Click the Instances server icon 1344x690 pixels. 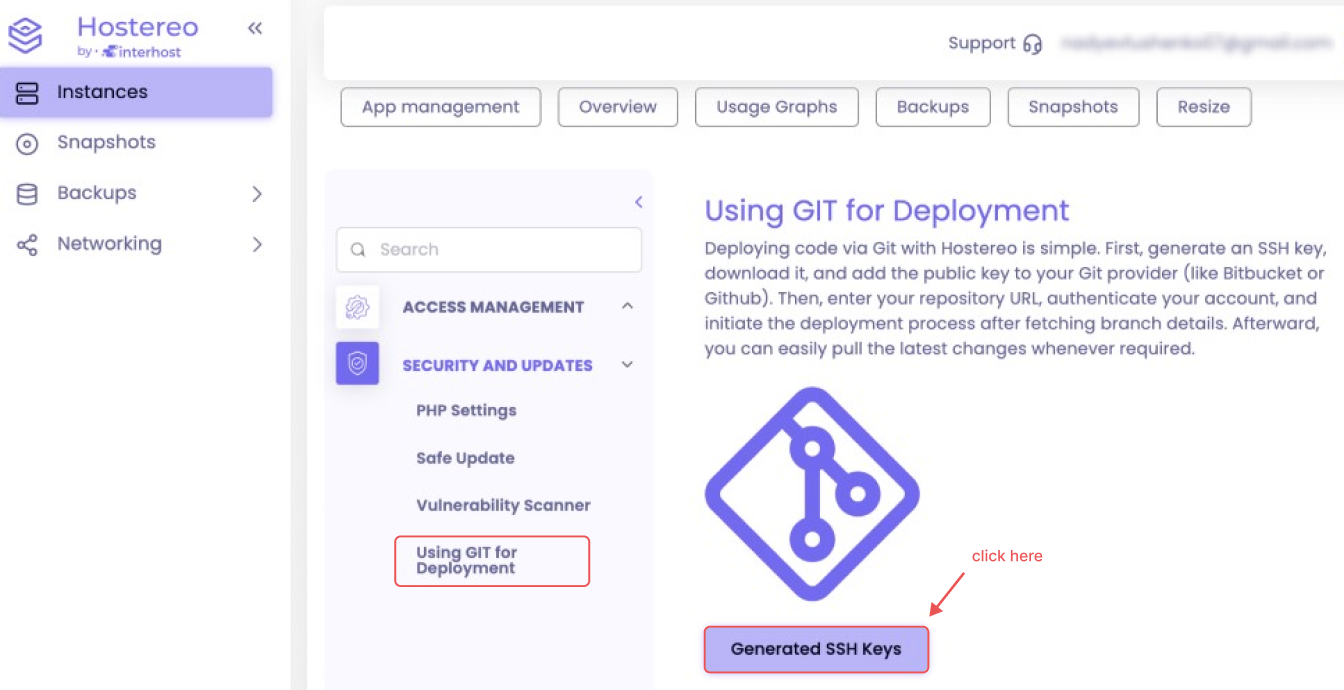[x=27, y=93]
